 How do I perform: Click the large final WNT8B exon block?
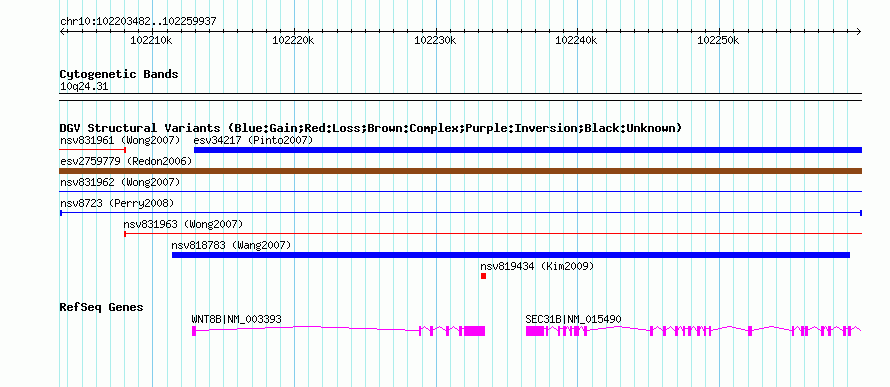coord(475,331)
